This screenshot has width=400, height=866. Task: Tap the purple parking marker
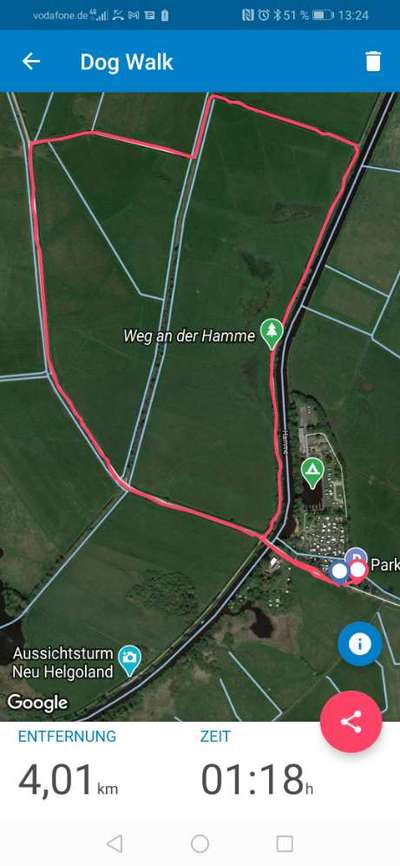357,554
